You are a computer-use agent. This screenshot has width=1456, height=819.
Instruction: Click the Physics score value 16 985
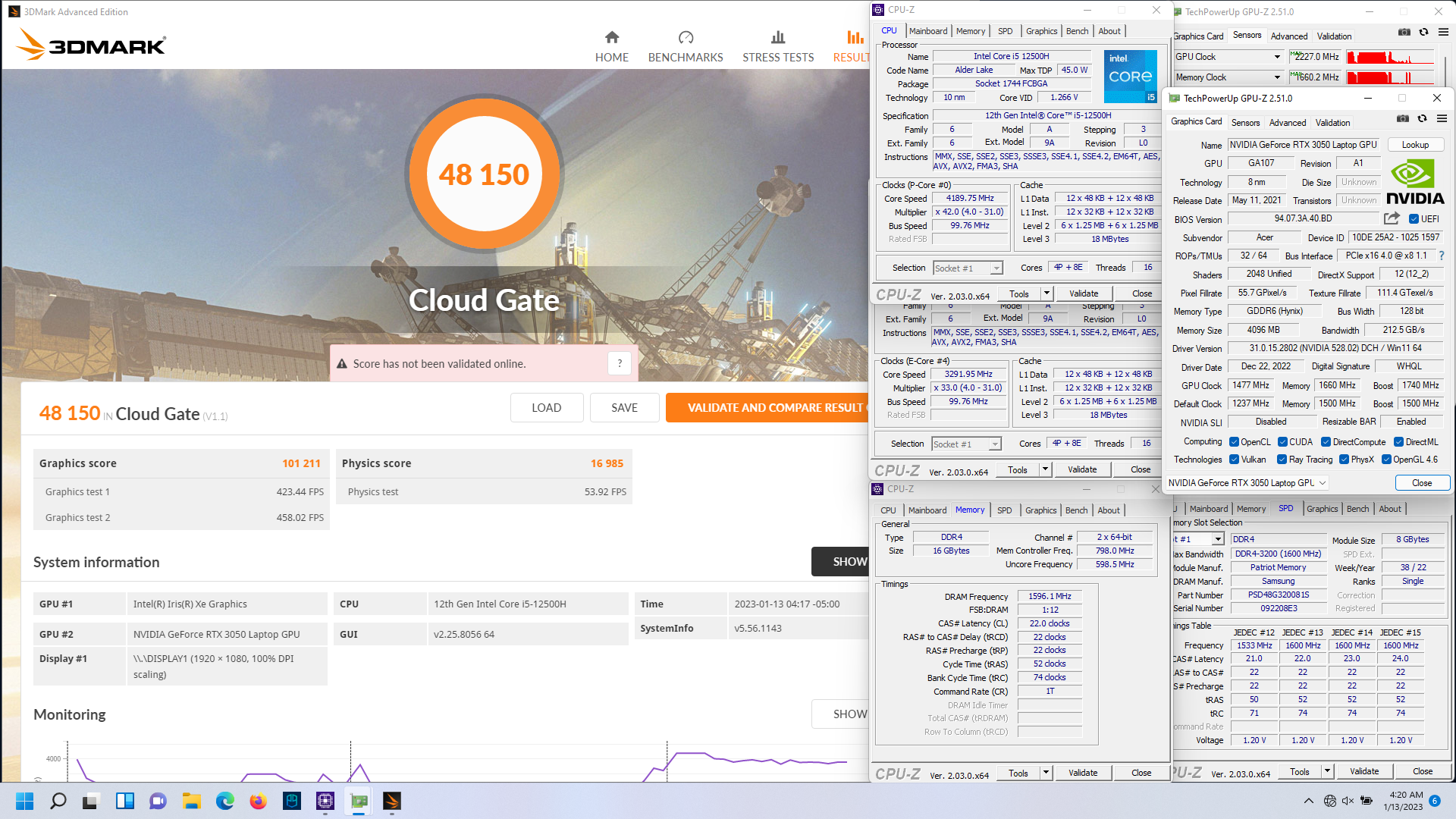(x=607, y=463)
